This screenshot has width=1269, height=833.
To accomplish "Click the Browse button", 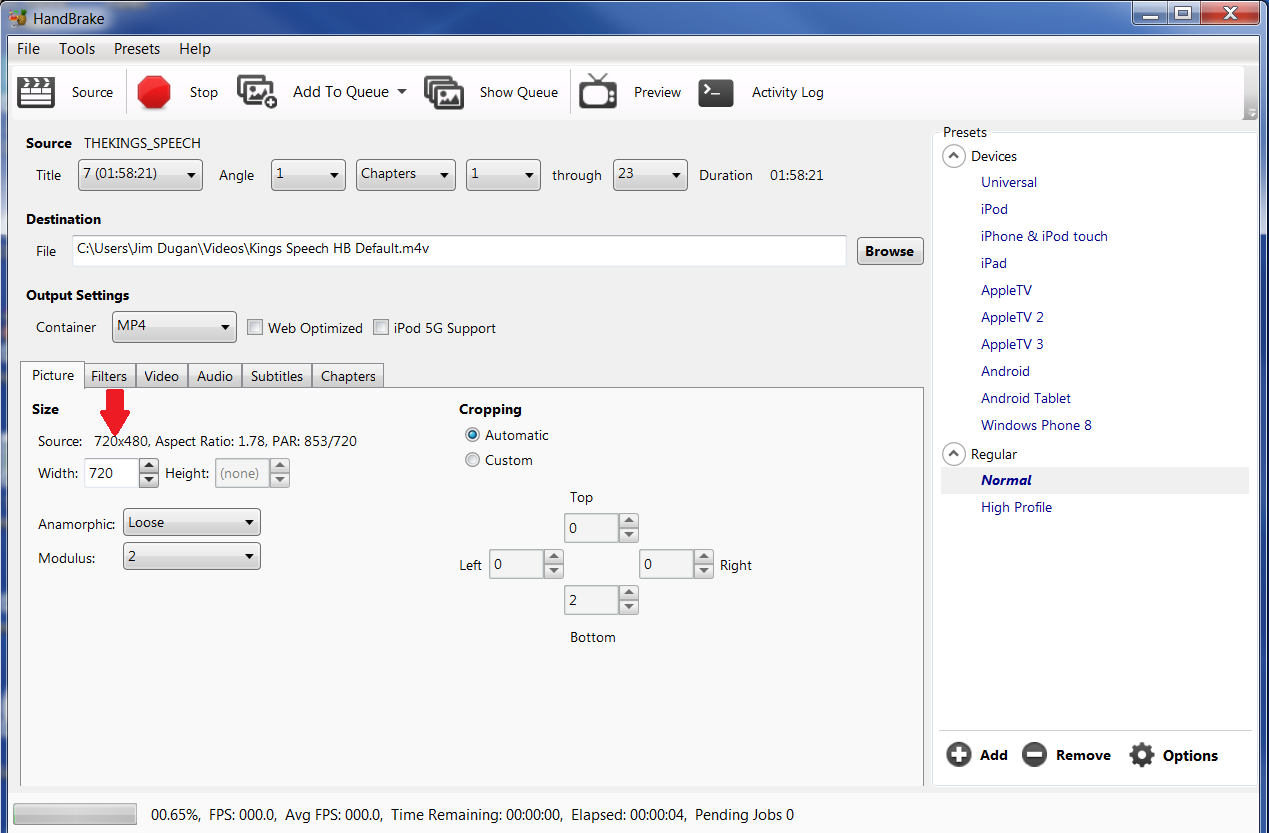I will (890, 251).
